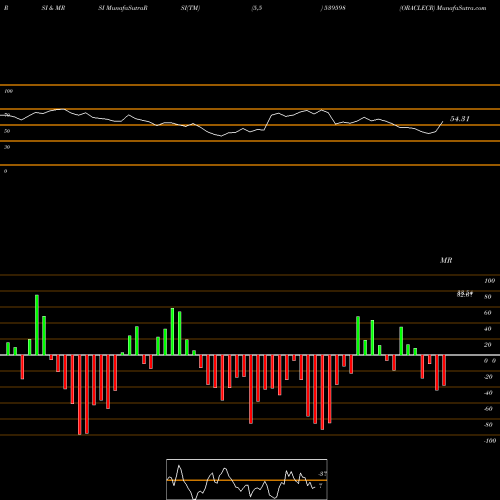Click the 50 label on the RSI panel
Screen dimensions: 500x500
tap(7, 131)
